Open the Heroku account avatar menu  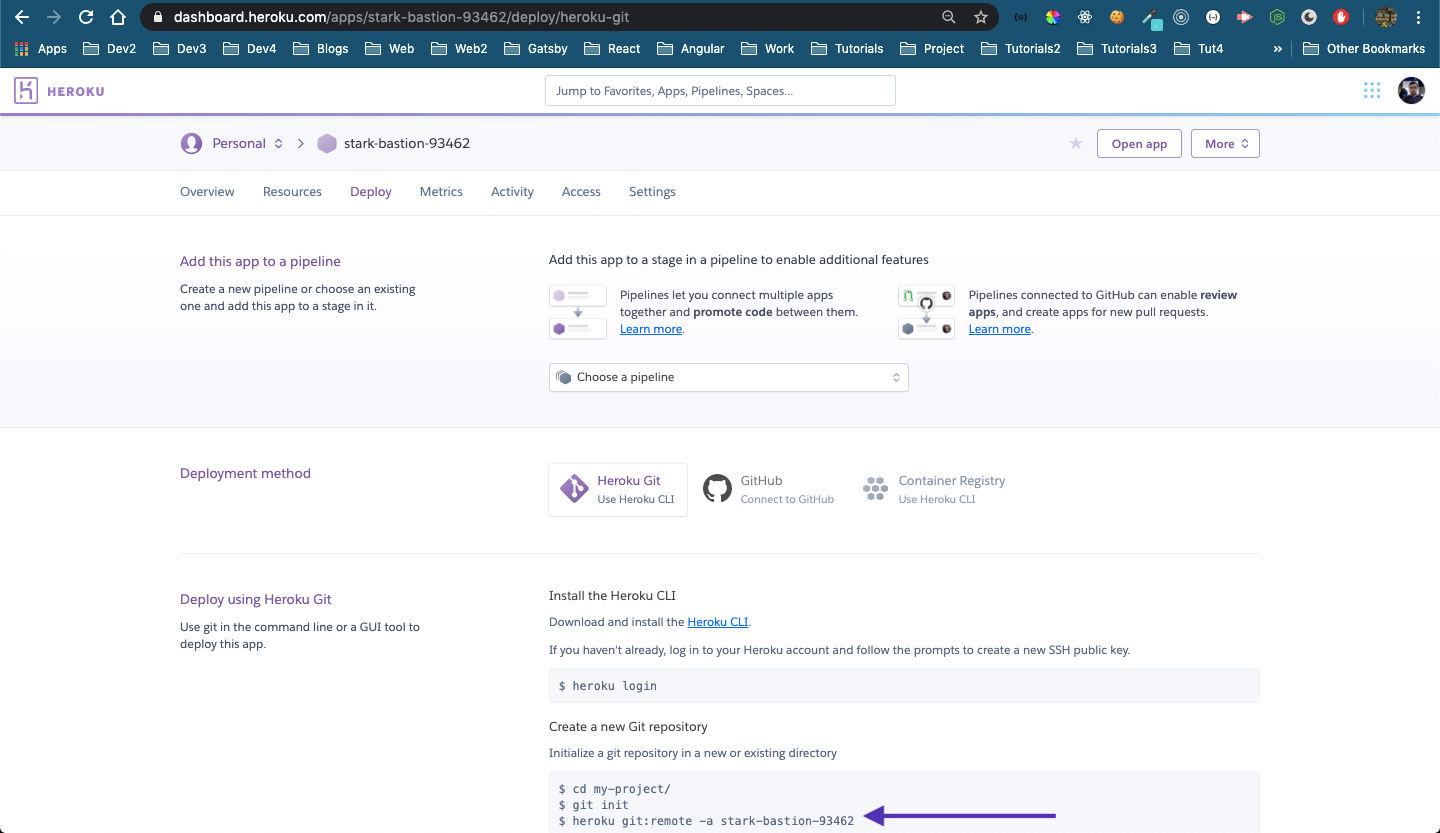point(1411,91)
